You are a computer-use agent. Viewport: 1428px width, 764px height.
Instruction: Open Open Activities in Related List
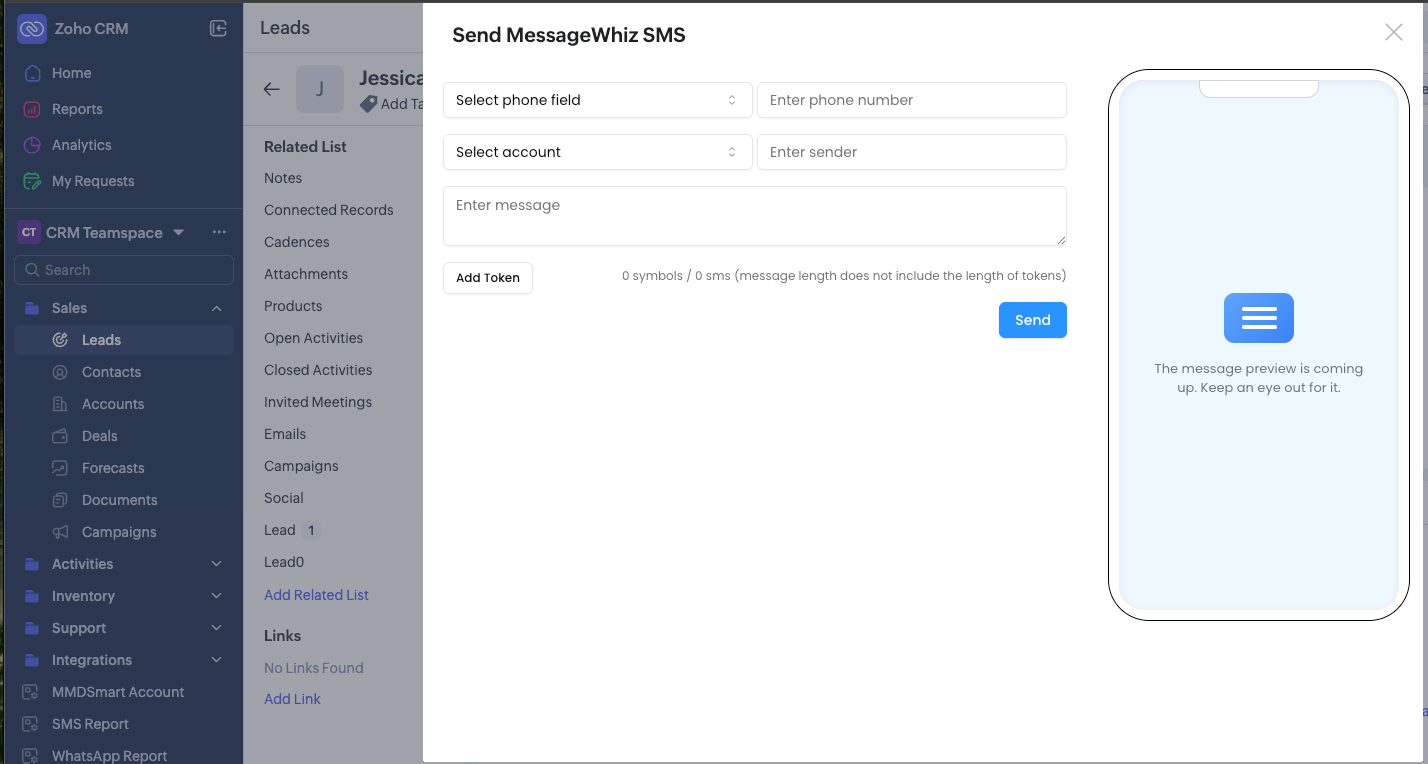coord(314,338)
